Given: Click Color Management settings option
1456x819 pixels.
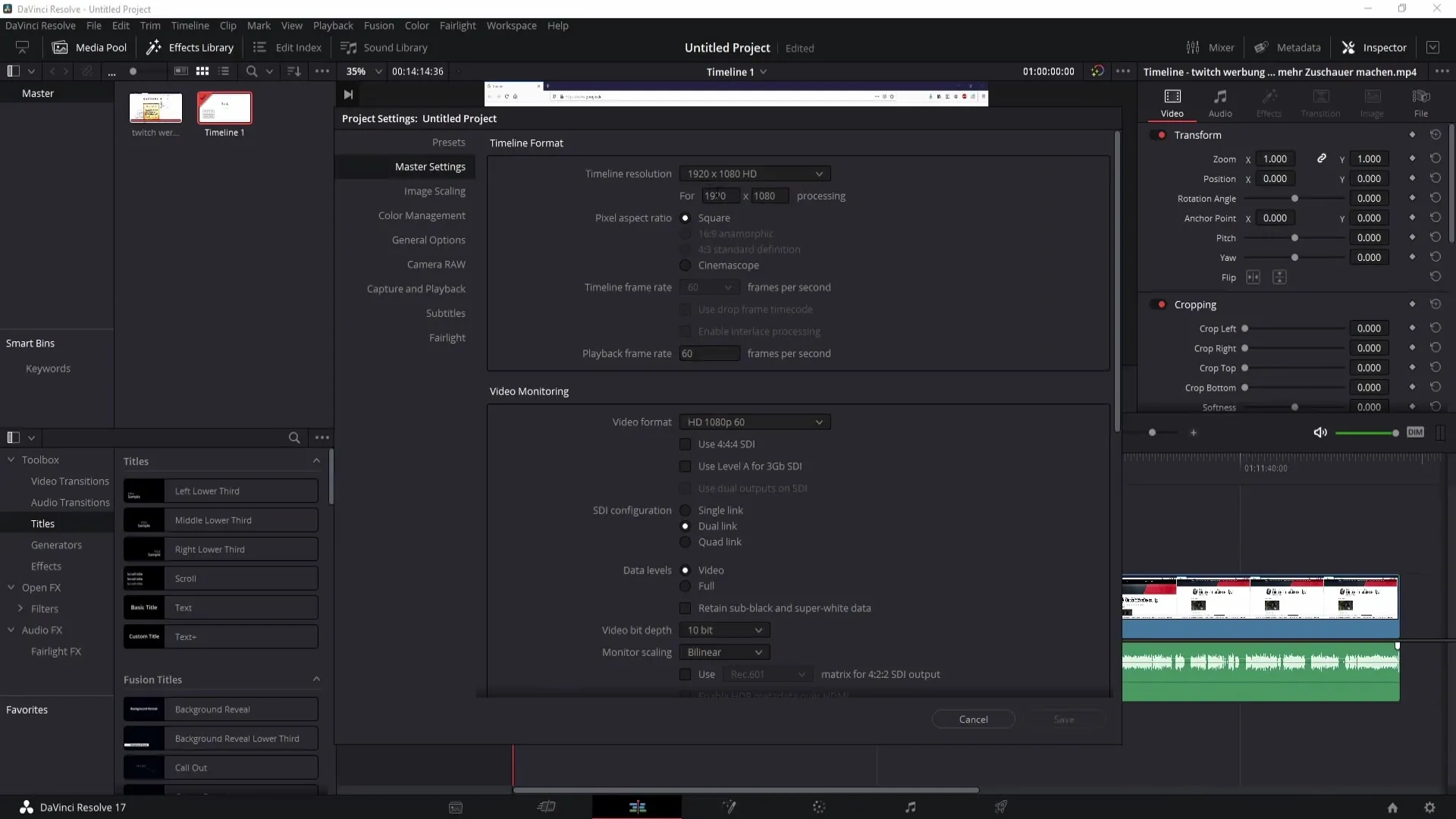Looking at the screenshot, I should (421, 215).
